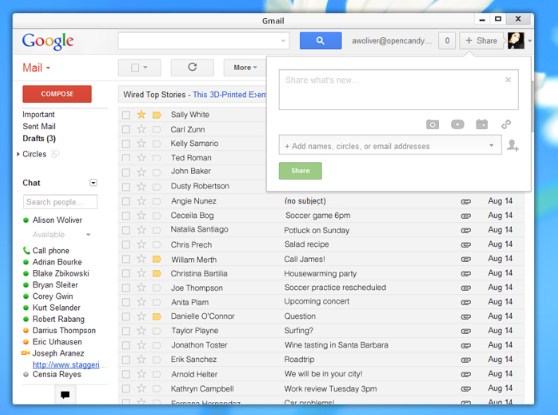Select the Dusty Robertson checkbox
The width and height of the screenshot is (558, 415).
(x=126, y=187)
